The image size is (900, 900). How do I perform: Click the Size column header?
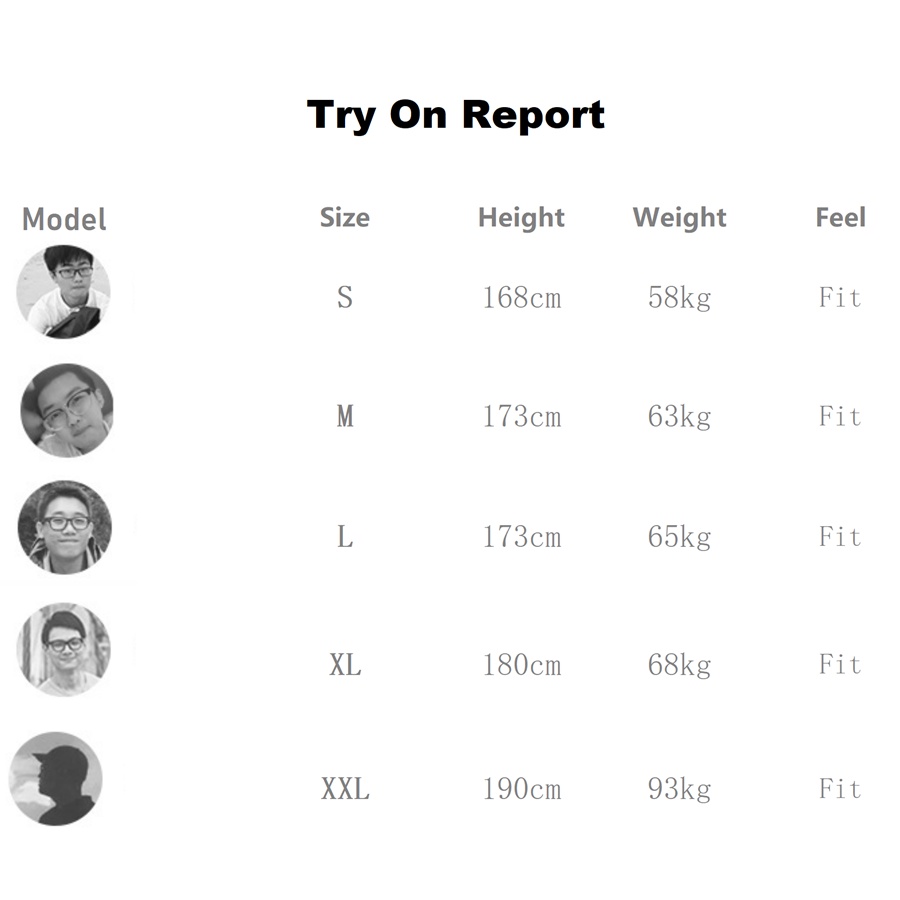tap(344, 217)
